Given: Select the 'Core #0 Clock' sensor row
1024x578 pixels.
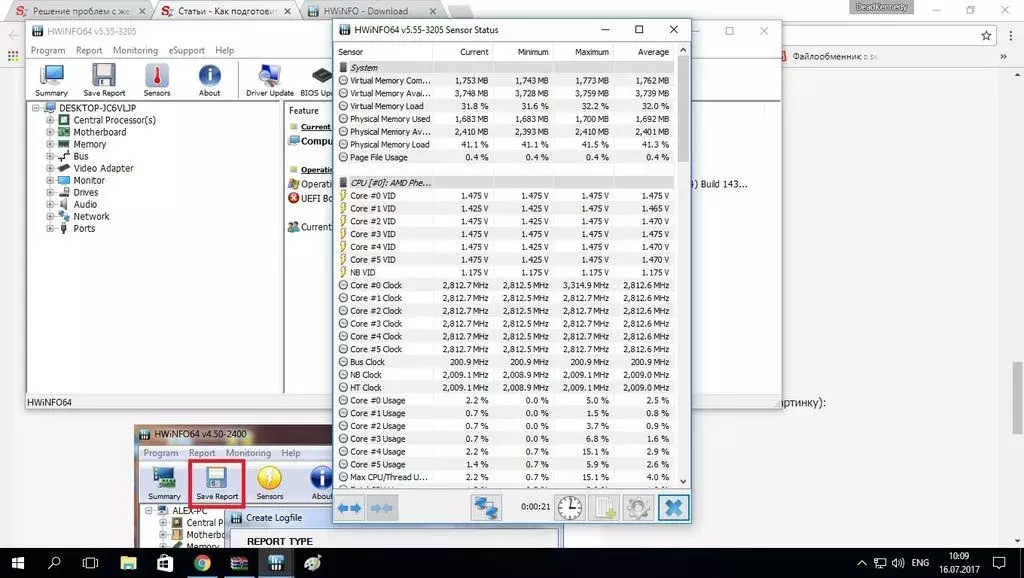Looking at the screenshot, I should [x=505, y=285].
